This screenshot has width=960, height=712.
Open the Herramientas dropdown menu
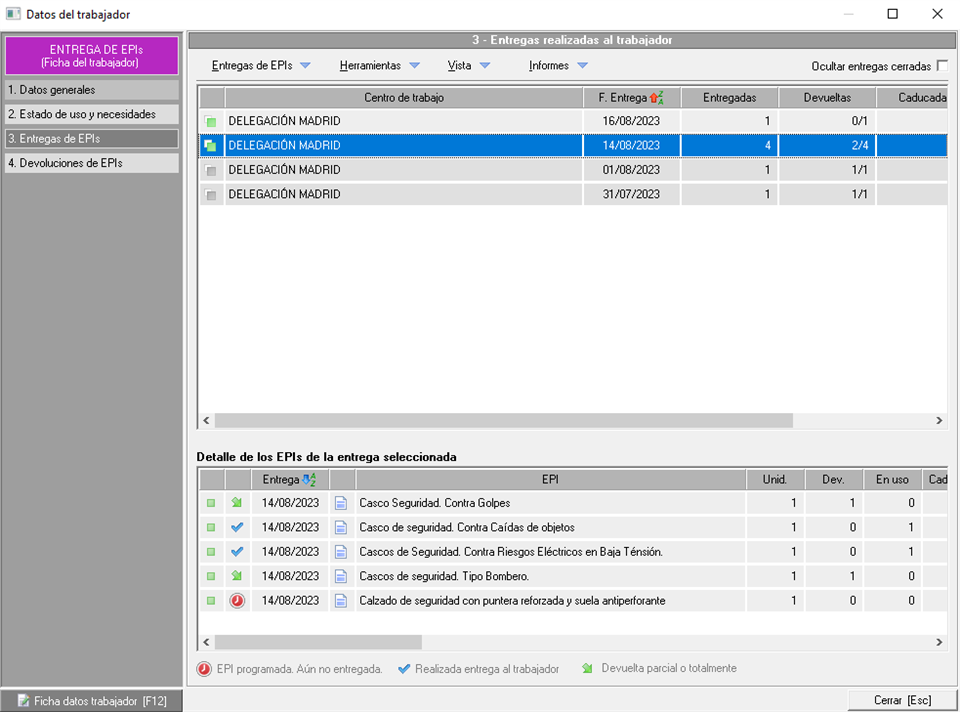point(379,66)
